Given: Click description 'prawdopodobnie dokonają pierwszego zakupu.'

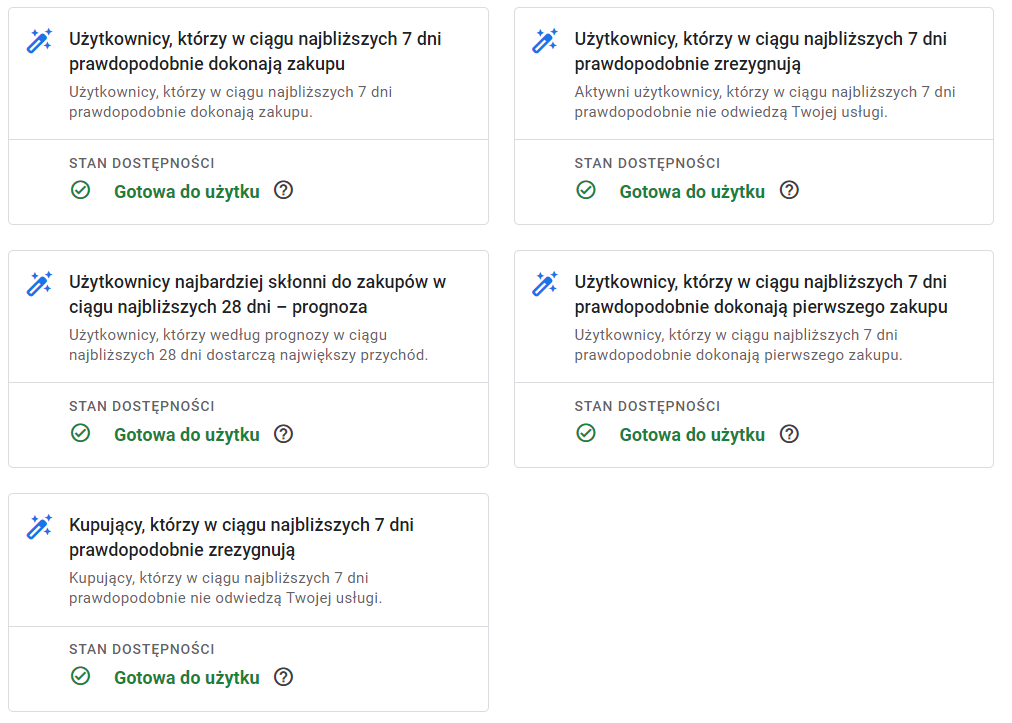Looking at the screenshot, I should point(738,345).
